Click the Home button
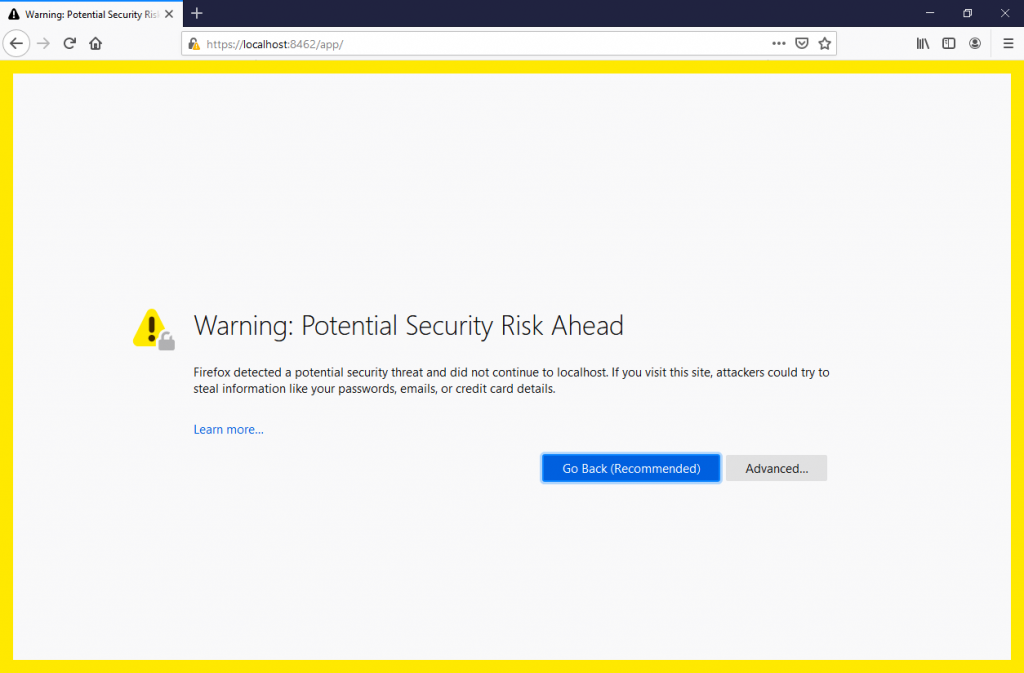The height and width of the screenshot is (673, 1024). coord(94,43)
